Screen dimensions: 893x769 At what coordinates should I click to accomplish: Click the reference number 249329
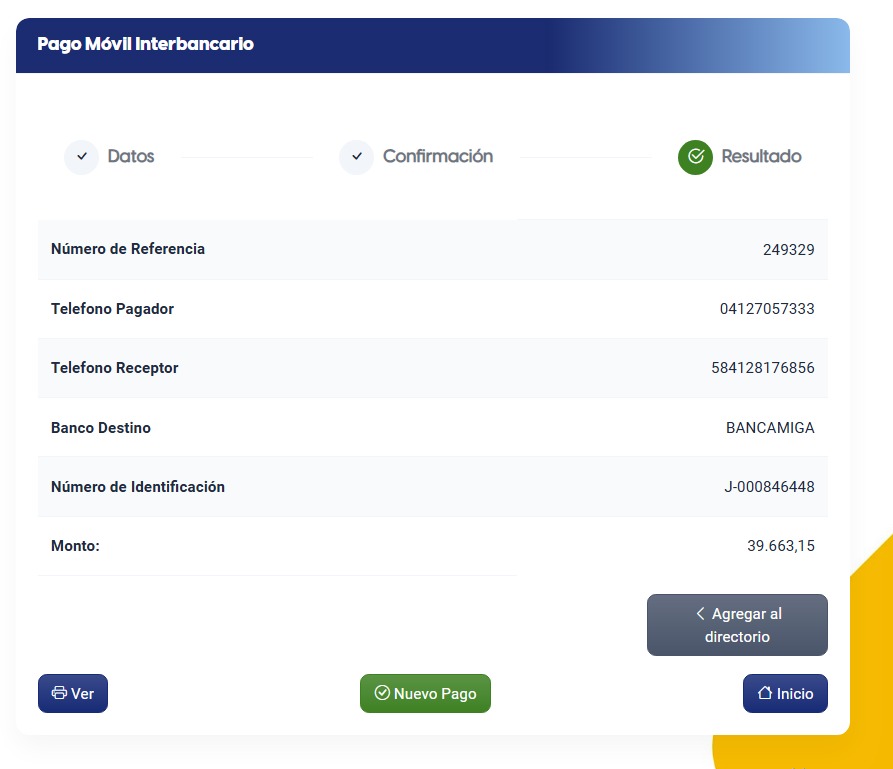point(788,250)
